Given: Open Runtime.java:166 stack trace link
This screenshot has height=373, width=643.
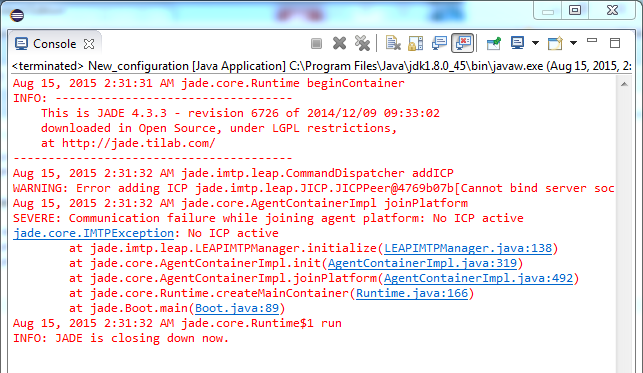Looking at the screenshot, I should tap(412, 293).
